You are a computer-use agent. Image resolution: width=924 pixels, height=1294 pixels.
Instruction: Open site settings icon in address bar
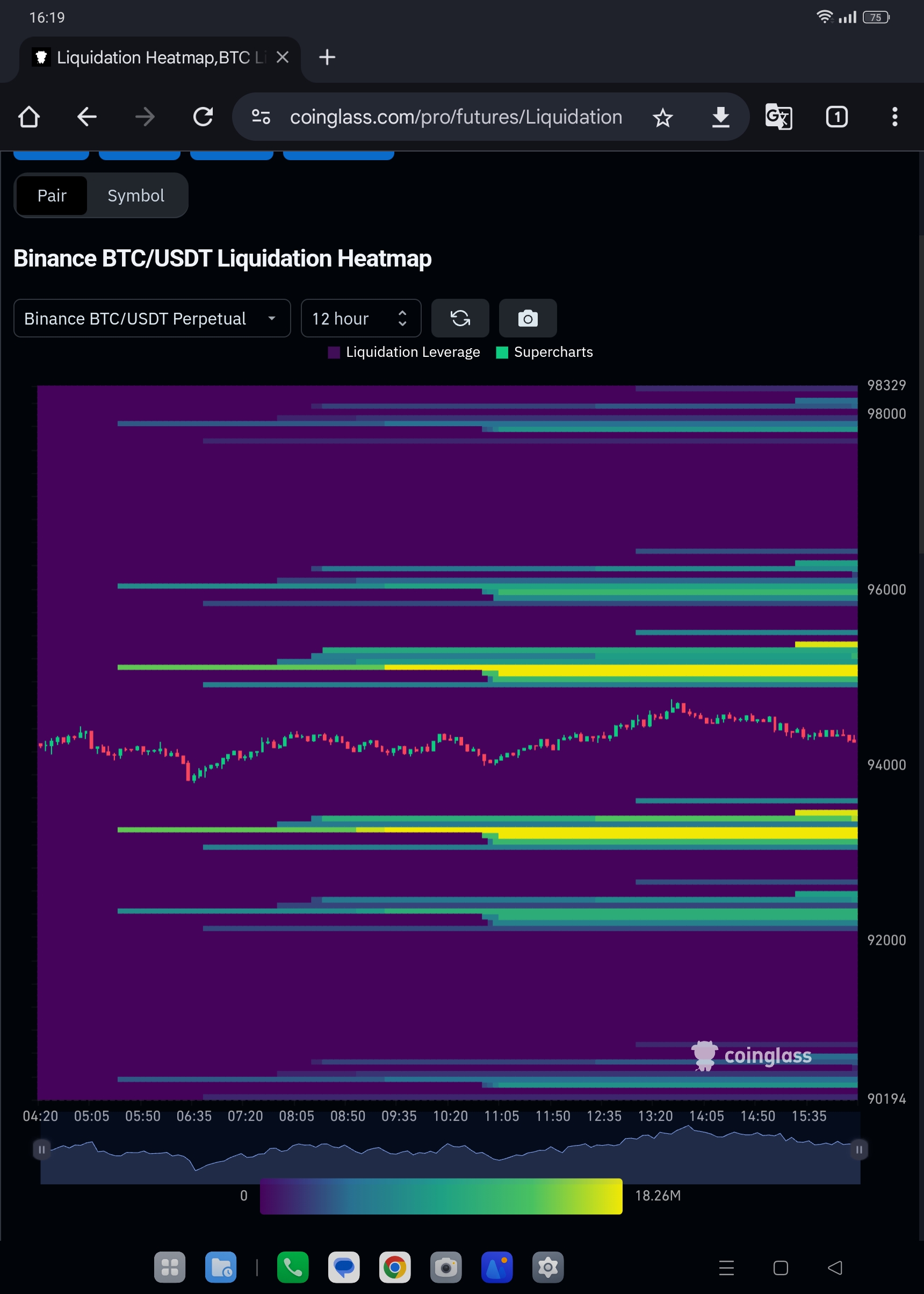(261, 117)
